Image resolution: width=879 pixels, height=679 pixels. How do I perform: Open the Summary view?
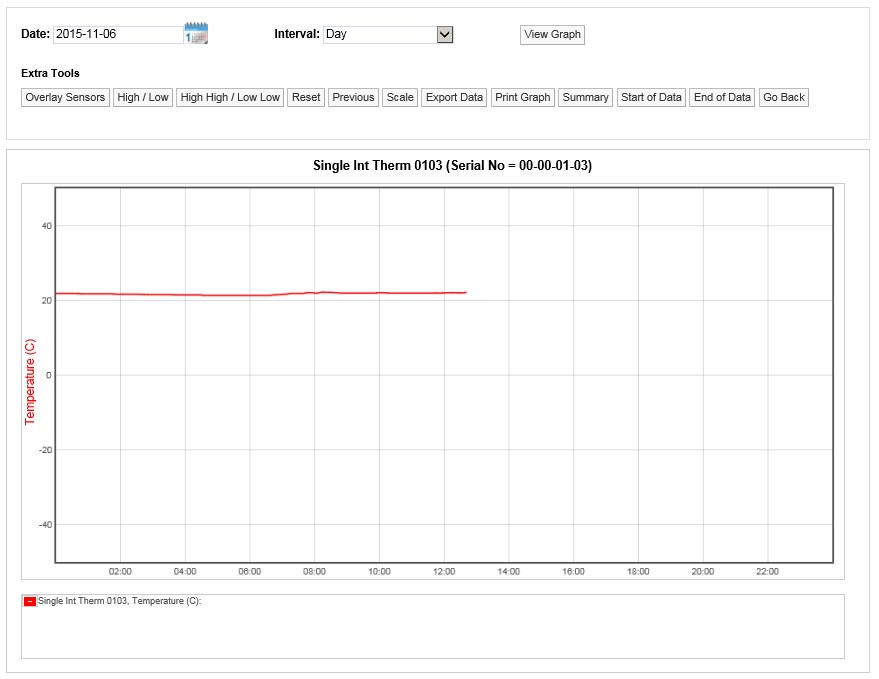point(585,97)
